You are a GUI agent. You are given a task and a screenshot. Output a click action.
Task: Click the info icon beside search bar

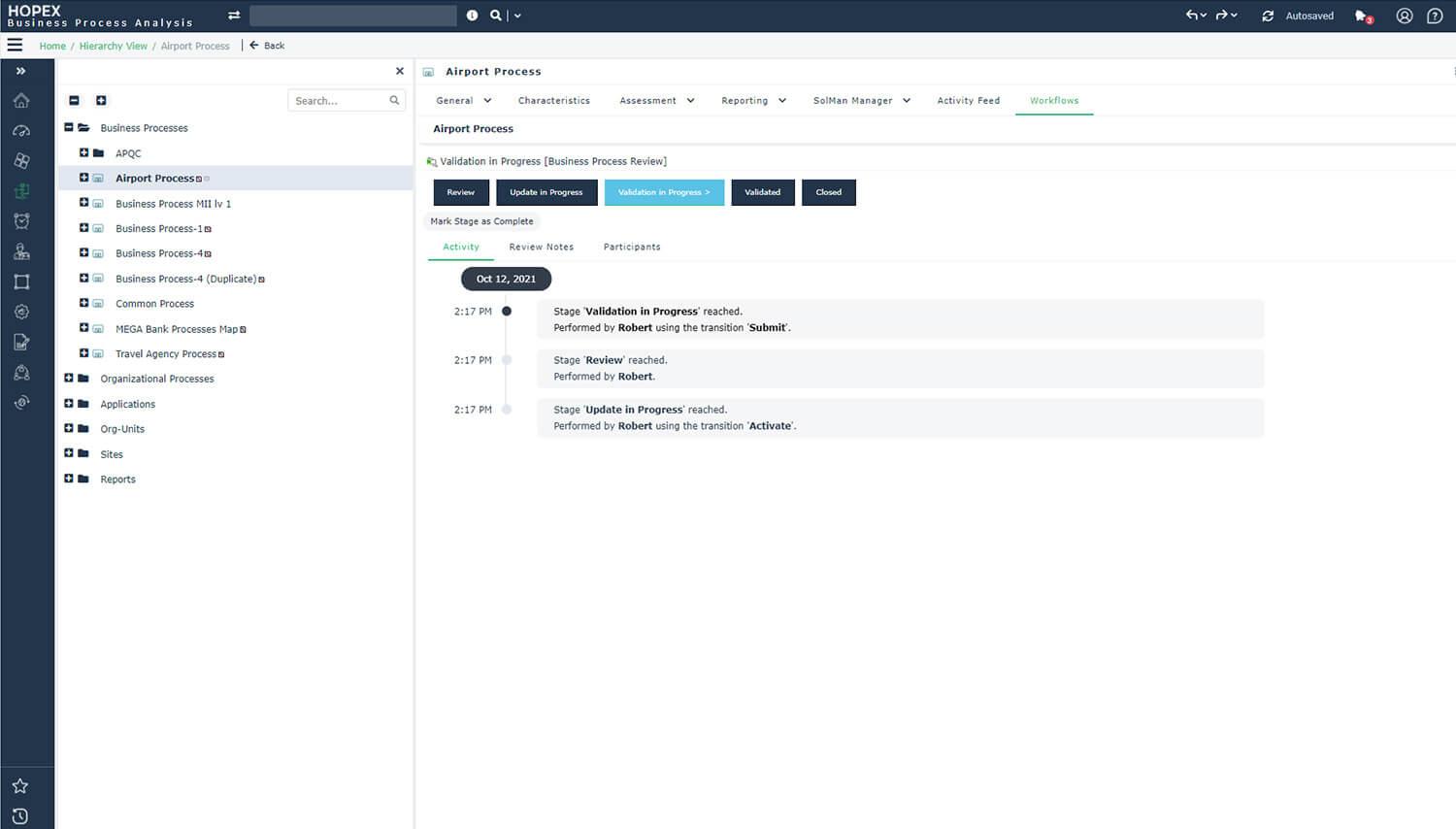click(472, 16)
